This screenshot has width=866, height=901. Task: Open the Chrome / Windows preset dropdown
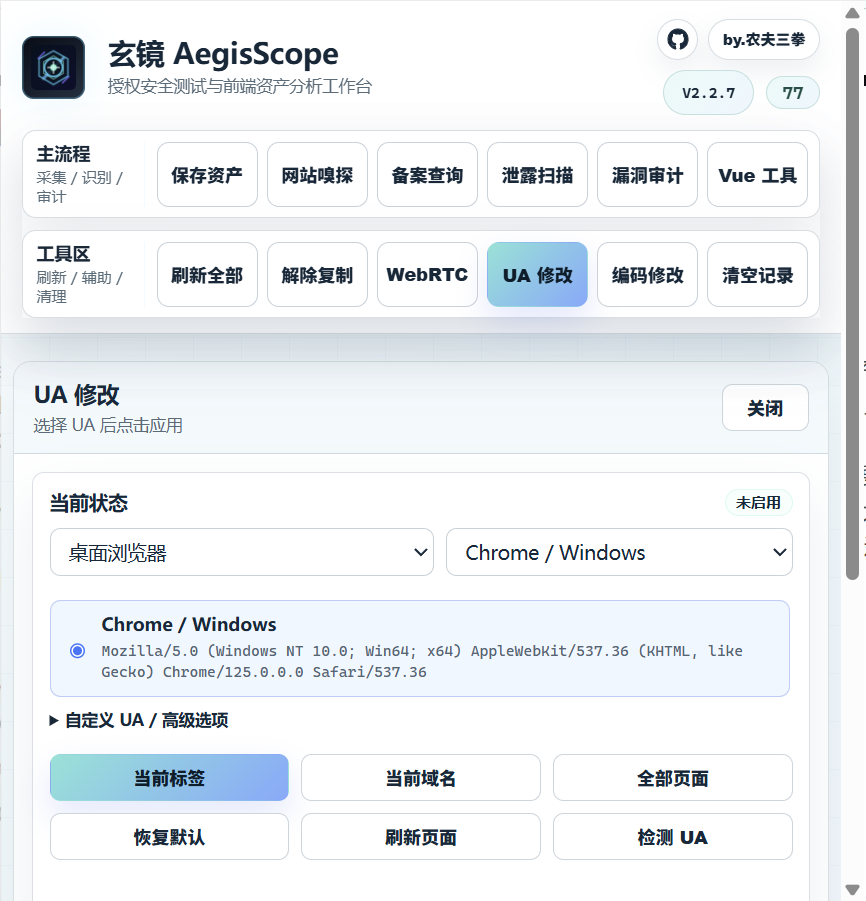(619, 552)
